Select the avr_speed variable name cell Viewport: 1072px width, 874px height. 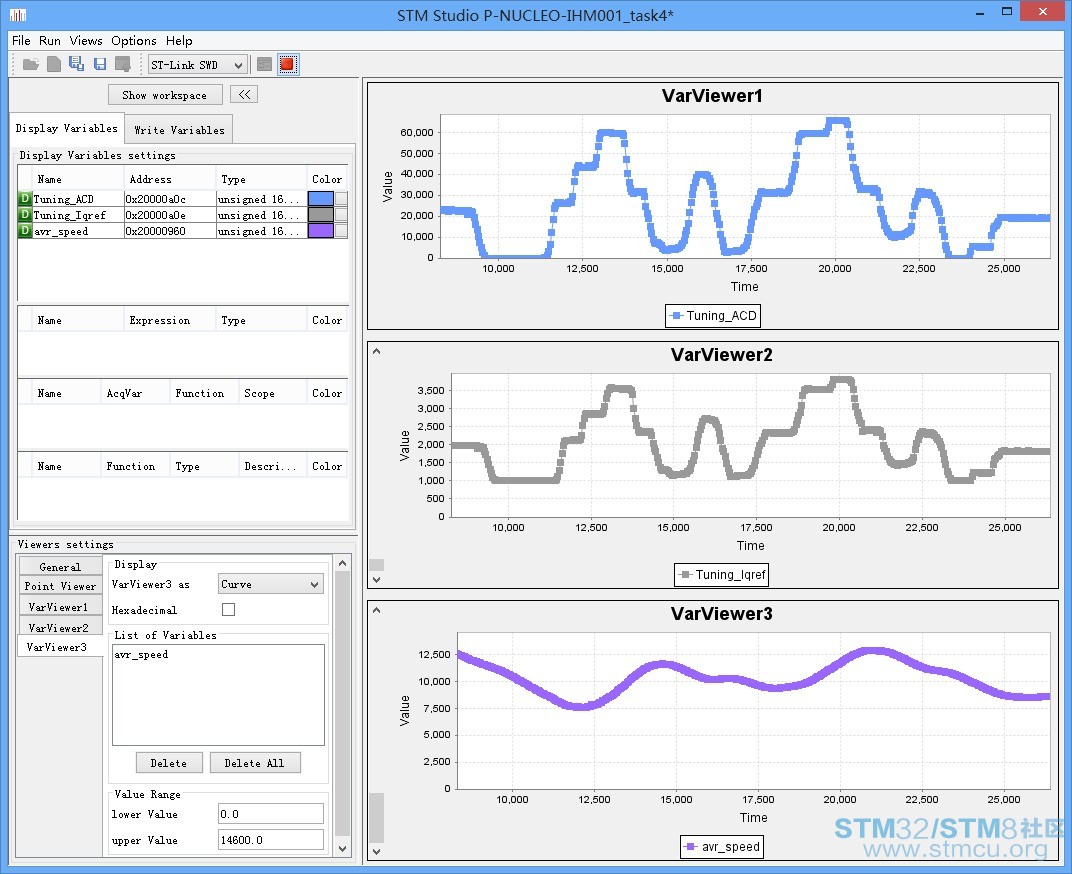click(x=78, y=231)
